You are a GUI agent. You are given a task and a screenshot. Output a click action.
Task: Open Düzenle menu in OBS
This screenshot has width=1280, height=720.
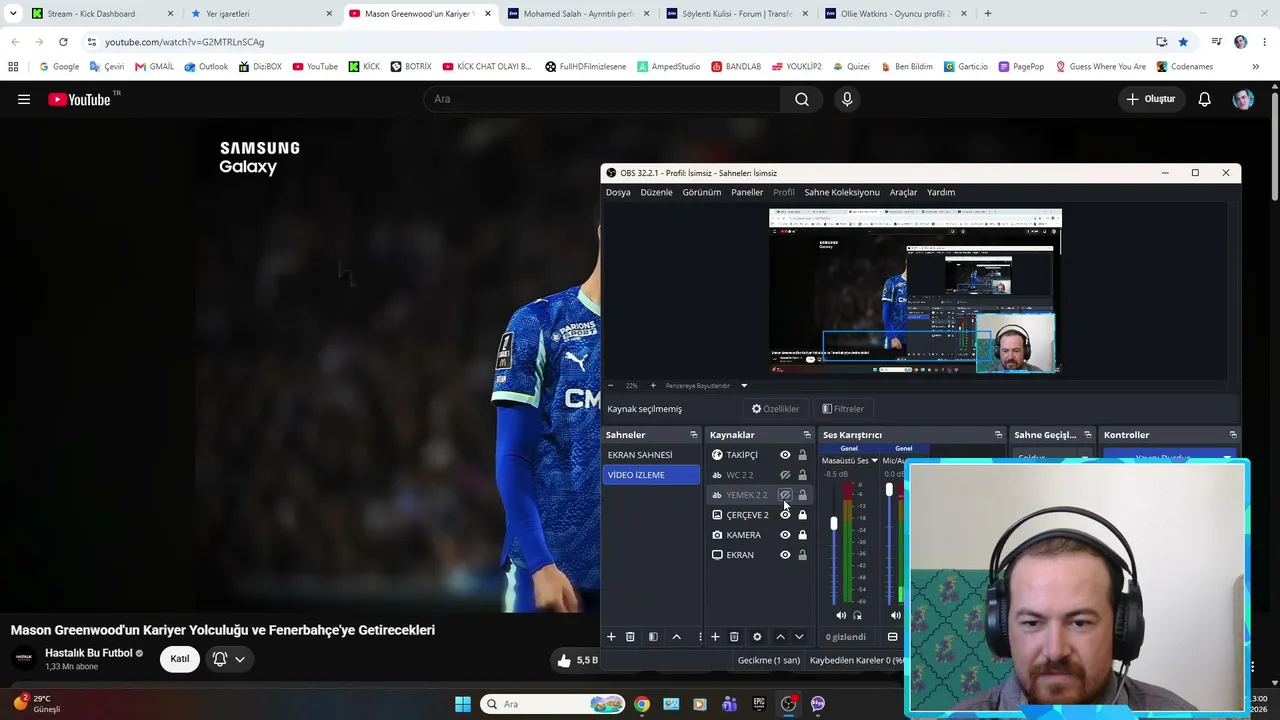click(x=656, y=192)
